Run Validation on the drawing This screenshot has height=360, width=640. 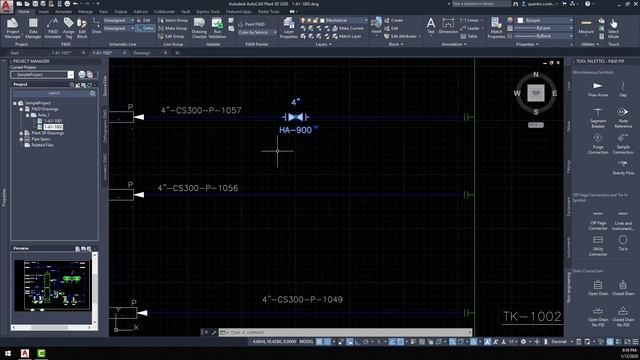(217, 28)
